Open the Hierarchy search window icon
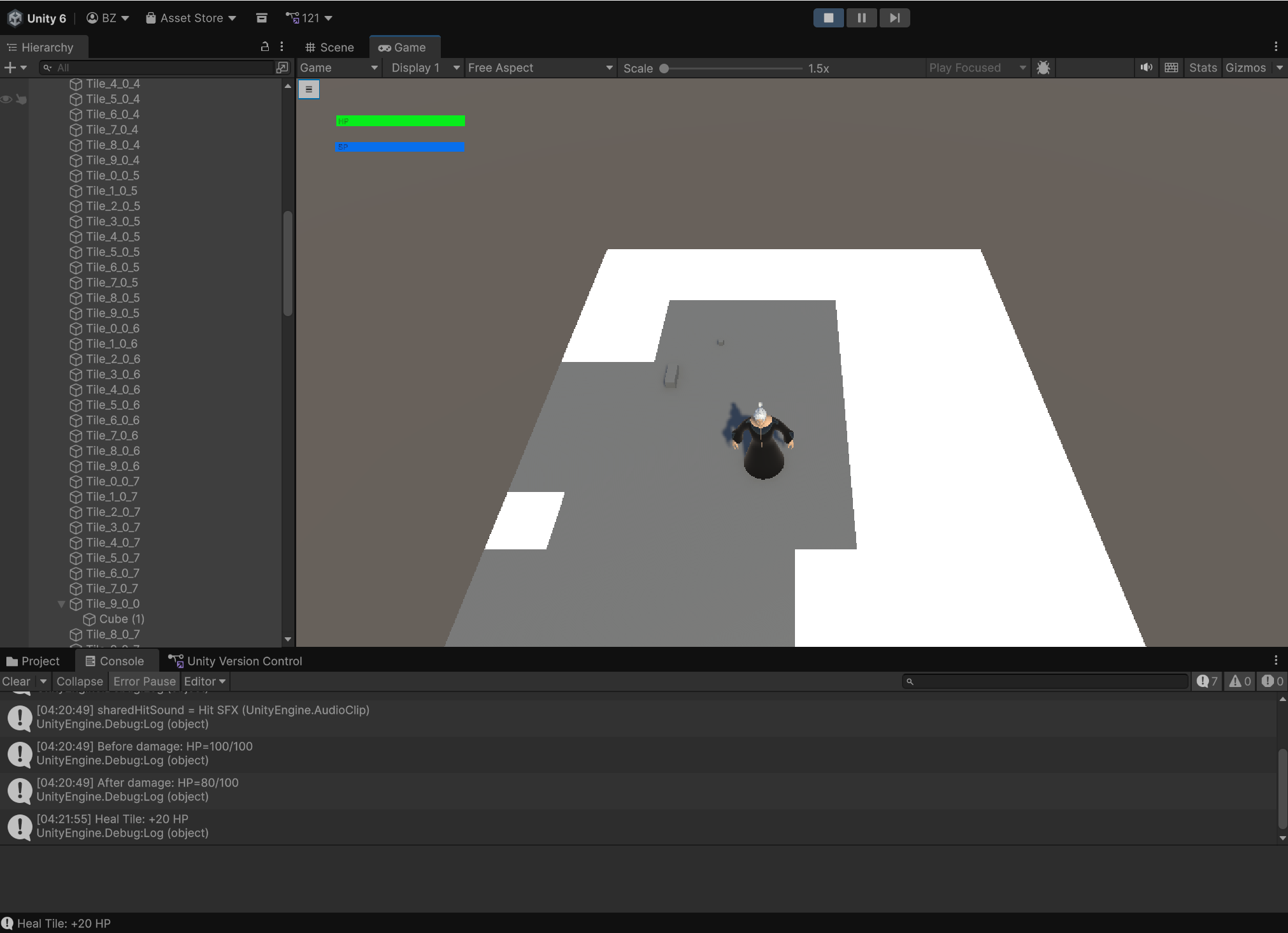Viewport: 1288px width, 933px height. [282, 68]
